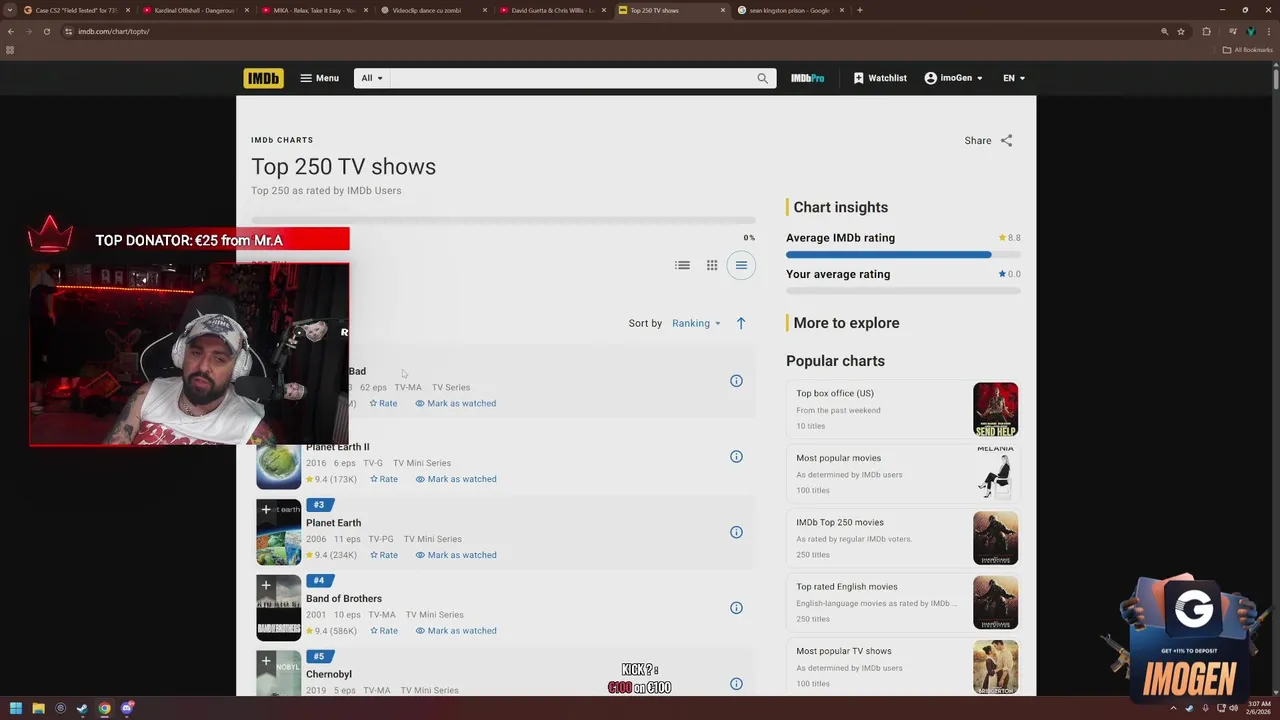Open info icon for Chernobyl
This screenshot has width=1280, height=720.
point(736,684)
